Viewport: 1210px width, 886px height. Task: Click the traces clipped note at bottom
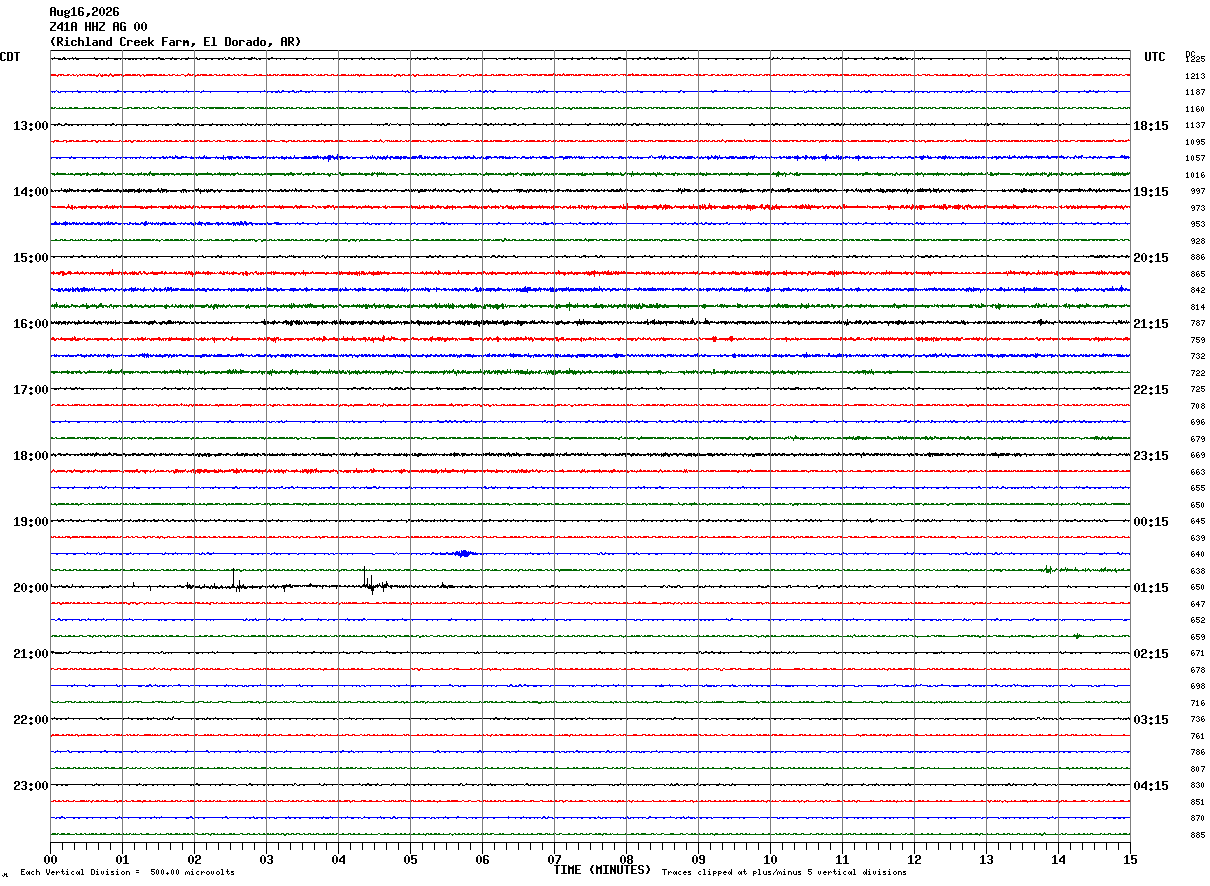coord(784,873)
